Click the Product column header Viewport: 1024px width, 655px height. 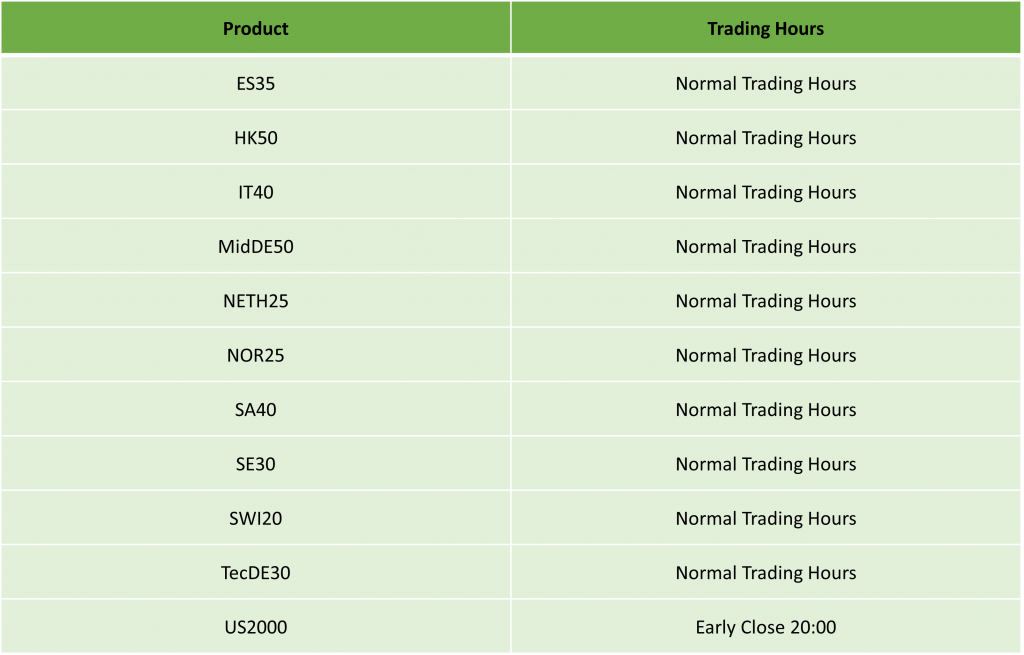point(255,28)
